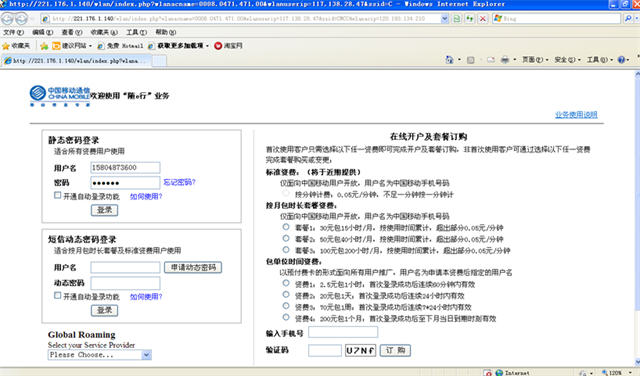Click the 申请动态密码 button
The height and width of the screenshot is (376, 640).
point(193,267)
